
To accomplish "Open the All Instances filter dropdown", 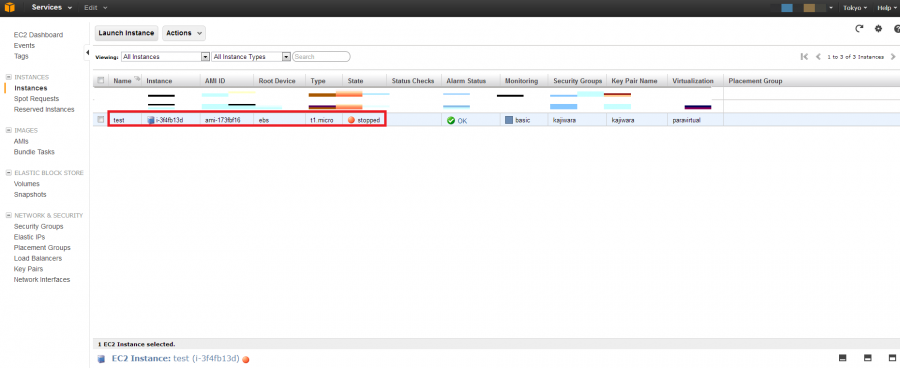I will pyautogui.click(x=165, y=57).
